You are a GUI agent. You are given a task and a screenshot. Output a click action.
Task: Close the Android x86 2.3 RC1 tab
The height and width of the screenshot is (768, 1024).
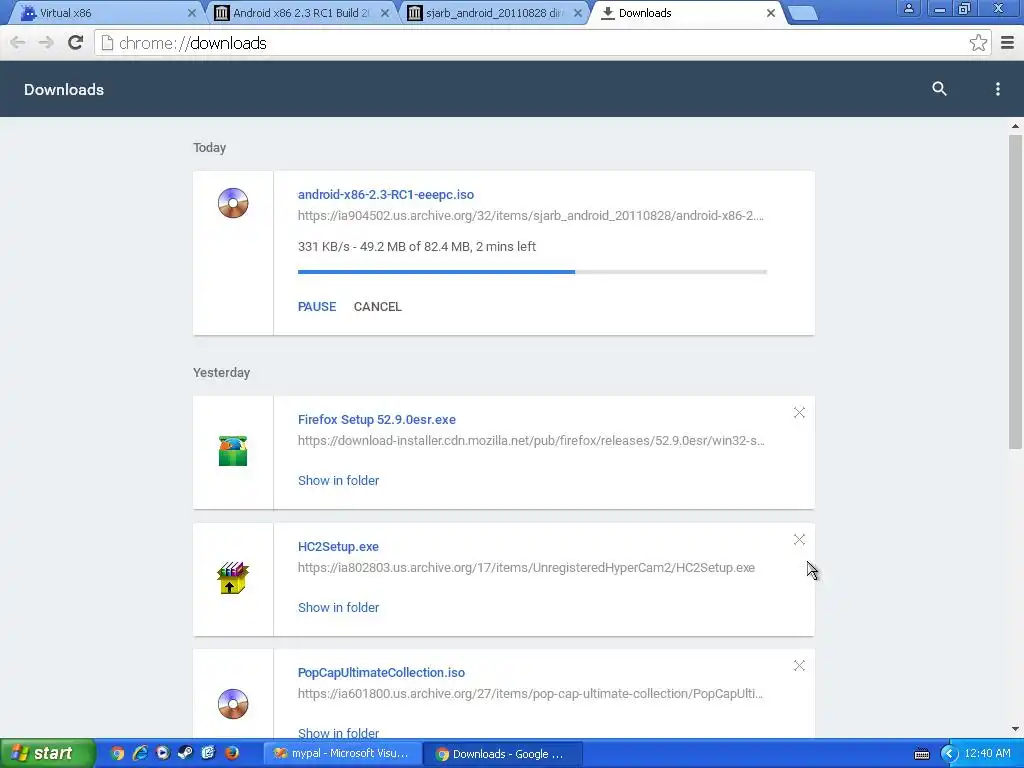(385, 13)
